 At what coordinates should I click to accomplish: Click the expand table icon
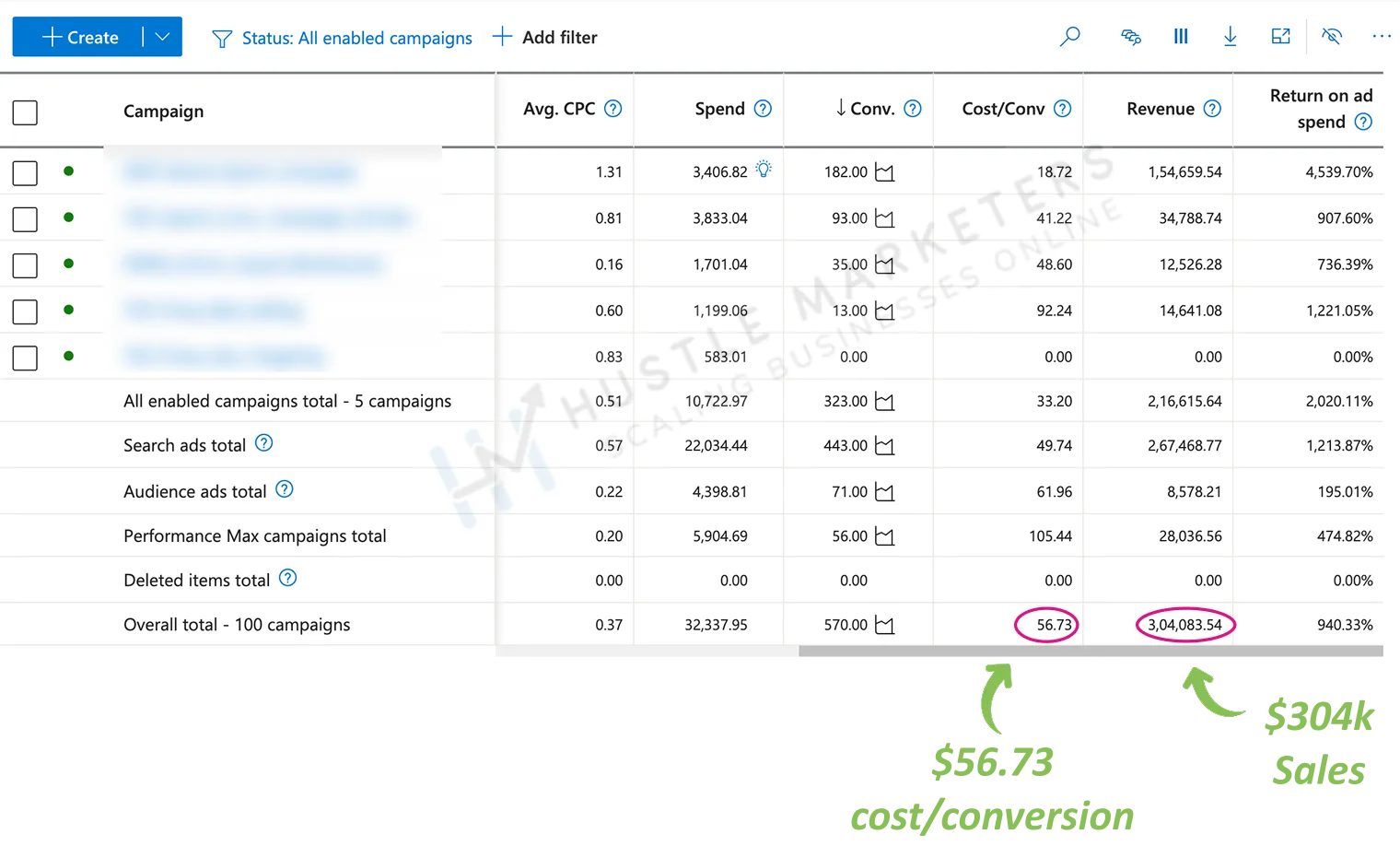click(1280, 37)
